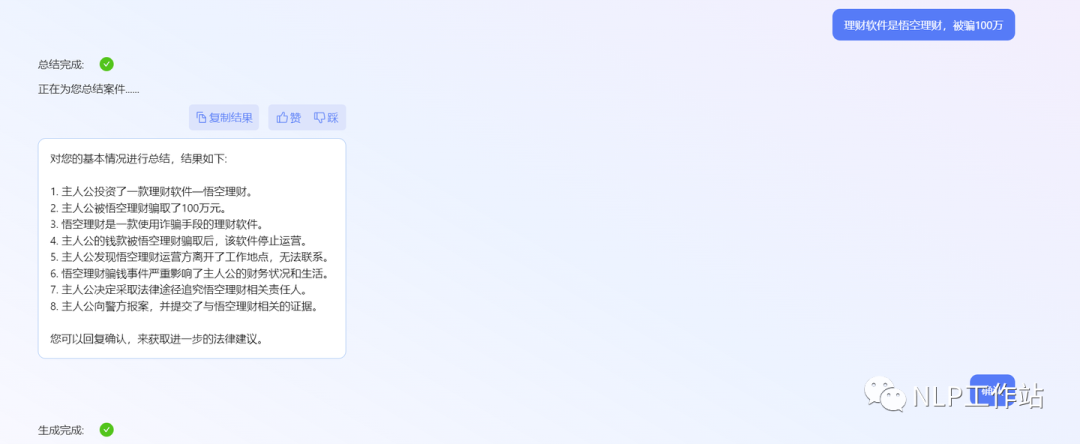
Task: Select summary item 3 about 使用诈骗手段
Action: (x=157, y=225)
